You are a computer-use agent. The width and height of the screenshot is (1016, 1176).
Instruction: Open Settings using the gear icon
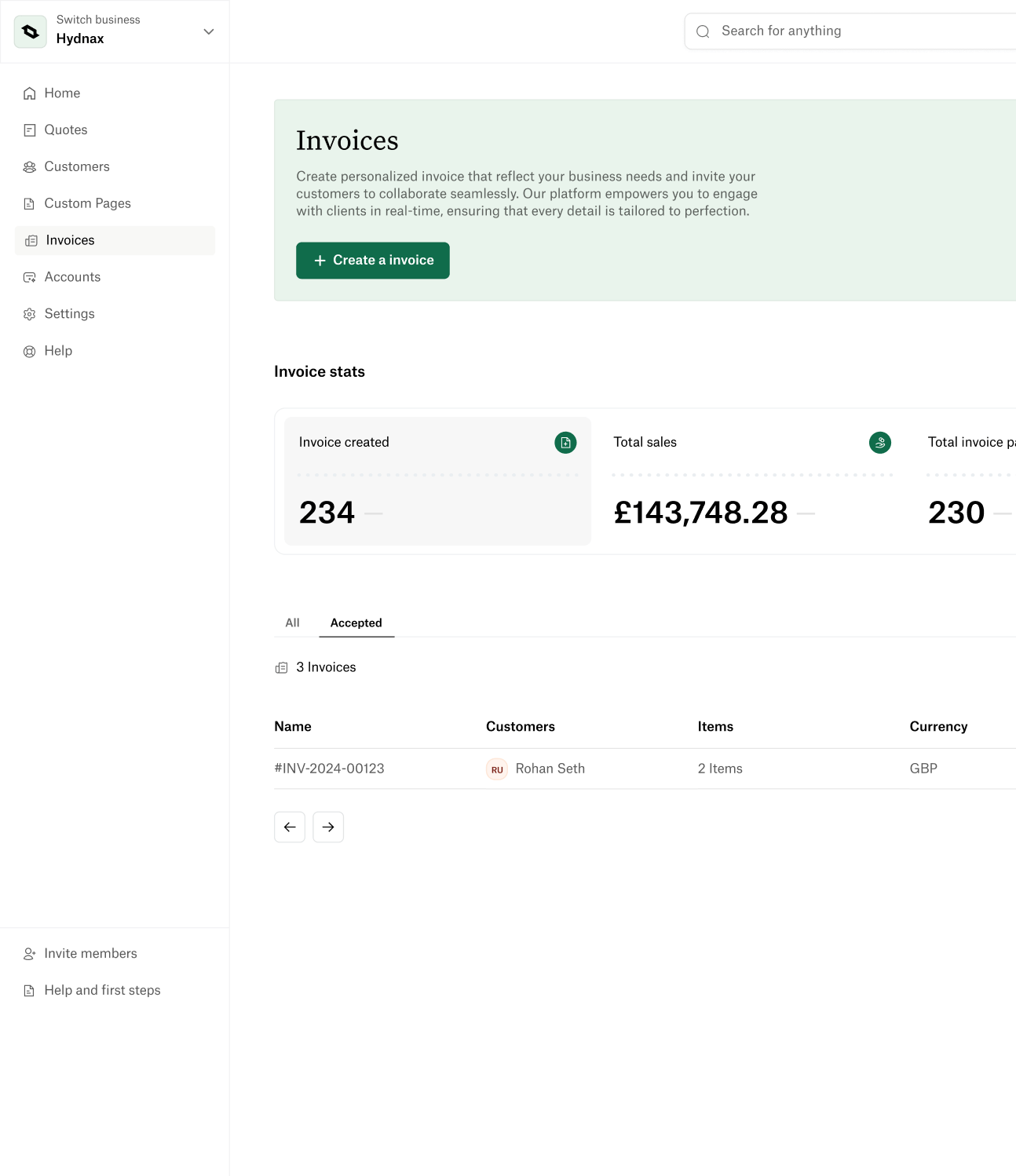pyautogui.click(x=30, y=313)
